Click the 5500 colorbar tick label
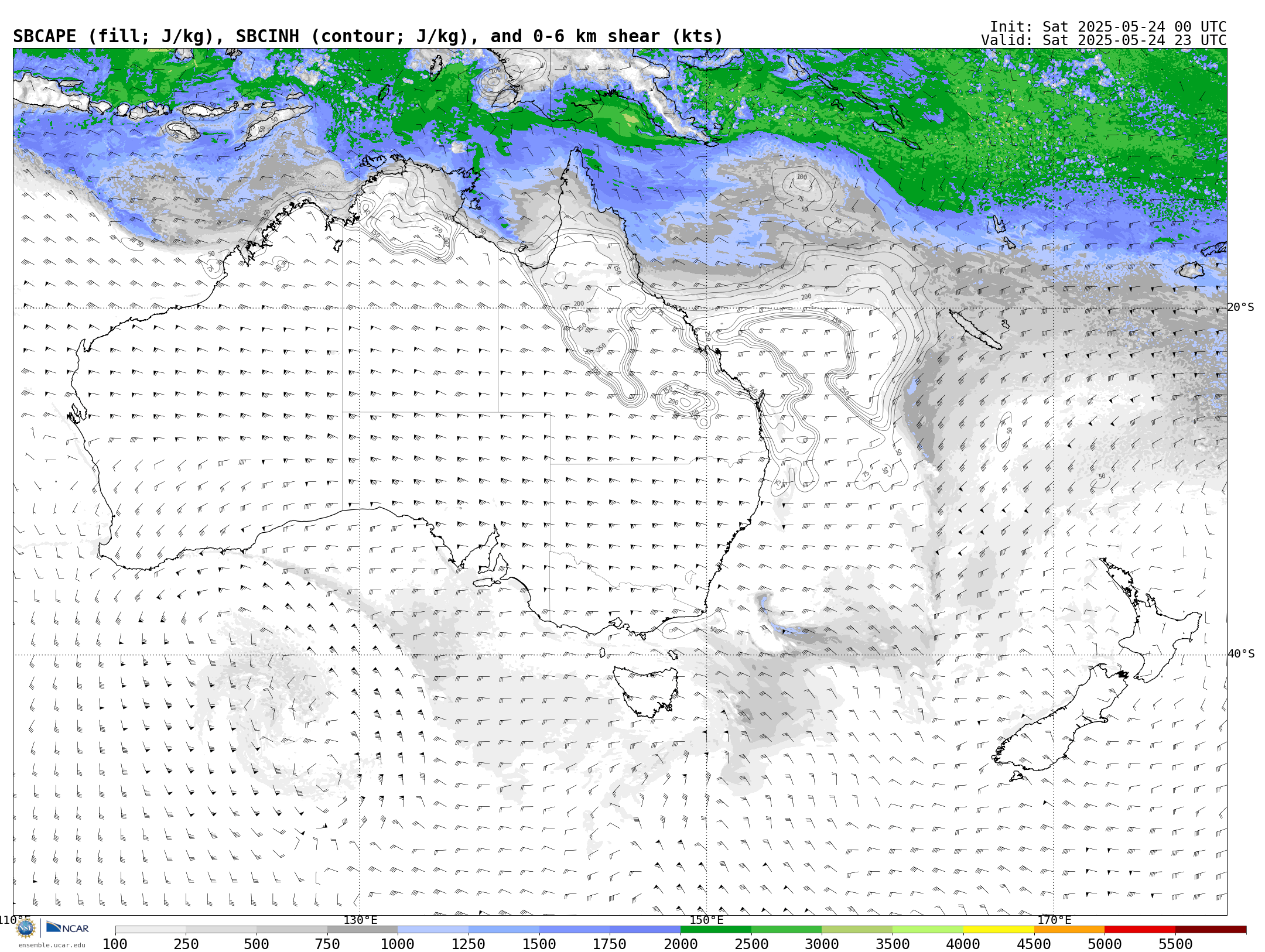This screenshot has height=952, width=1265. coord(1175,944)
